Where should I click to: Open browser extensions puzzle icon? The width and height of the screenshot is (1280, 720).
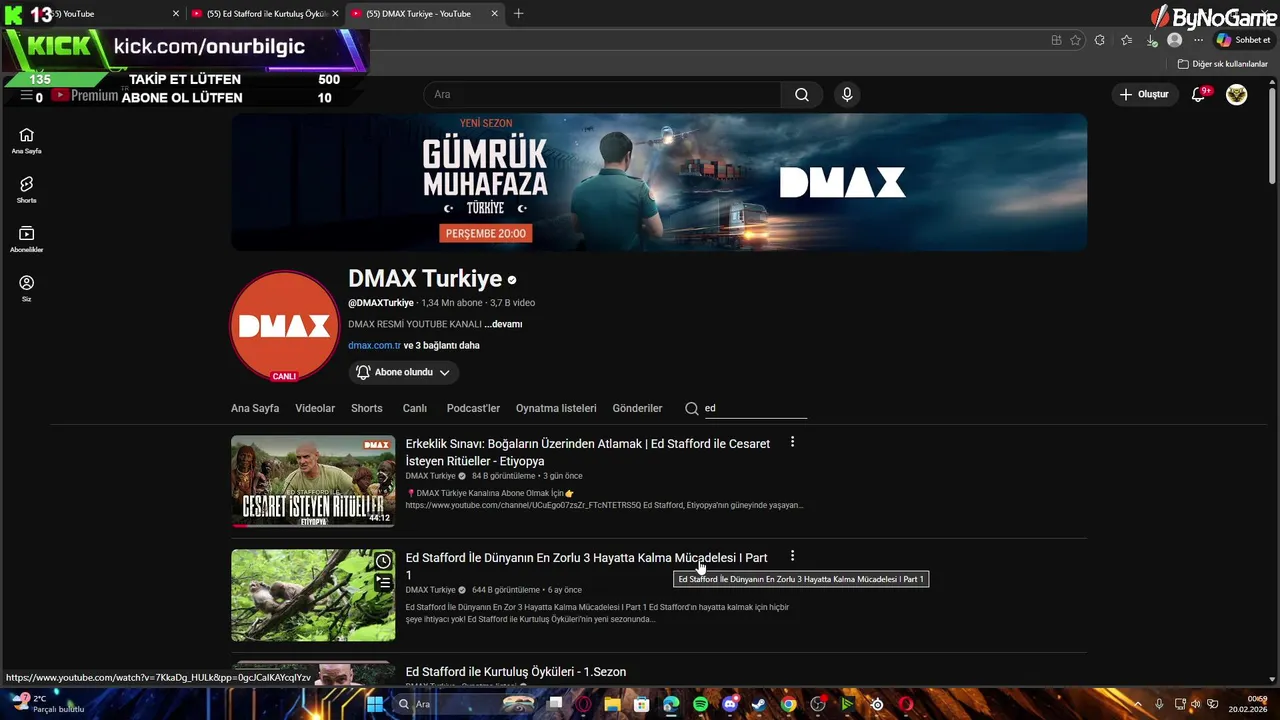tap(1100, 40)
